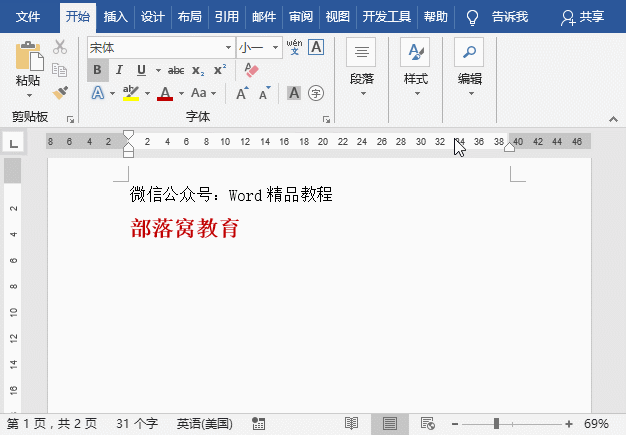The image size is (626, 435).
Task: Click the tab stop selector L
Action: 14,143
